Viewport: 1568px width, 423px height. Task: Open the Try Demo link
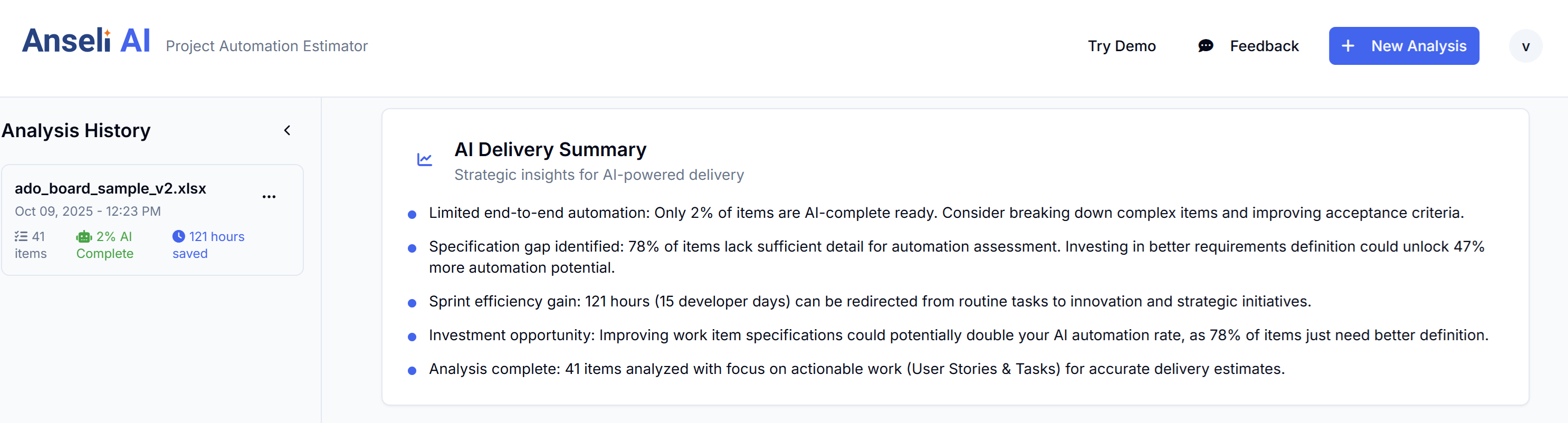(1121, 46)
